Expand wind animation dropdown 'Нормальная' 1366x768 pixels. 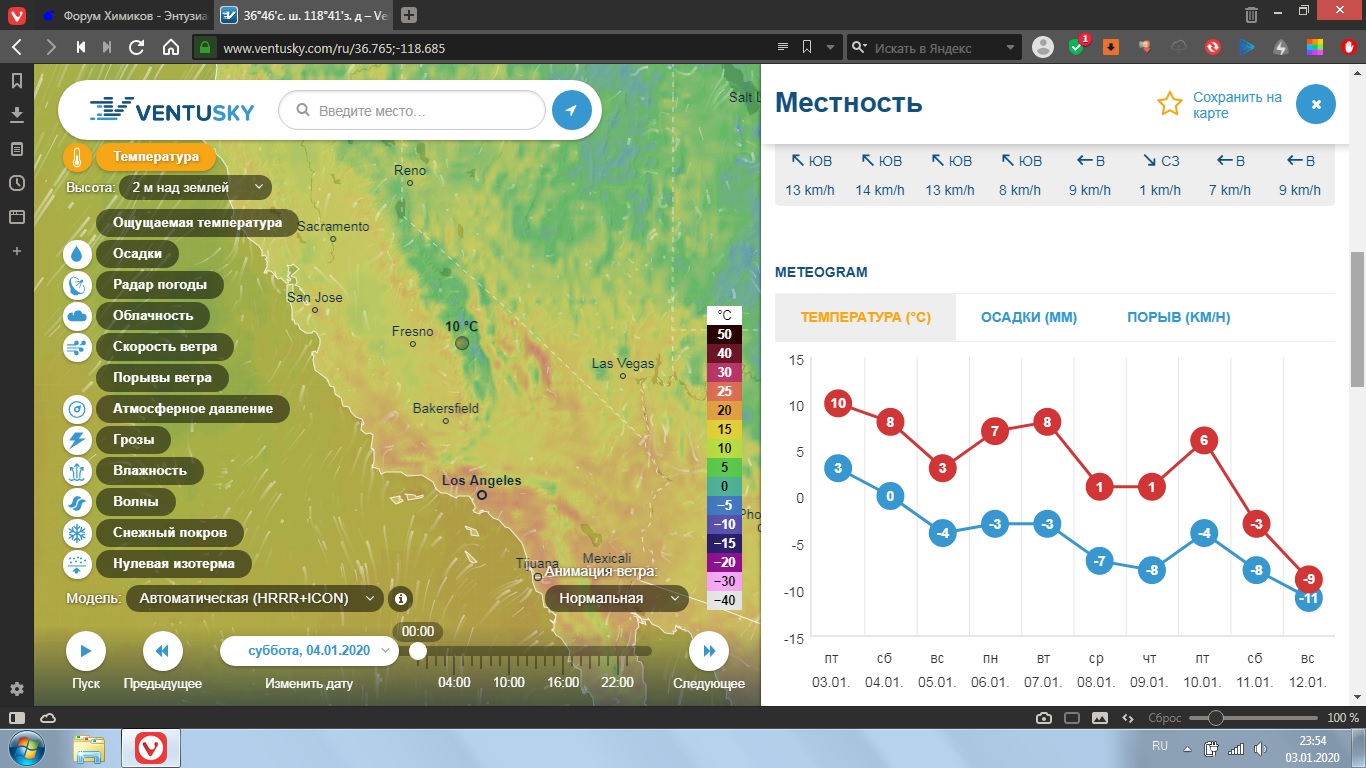pos(617,599)
